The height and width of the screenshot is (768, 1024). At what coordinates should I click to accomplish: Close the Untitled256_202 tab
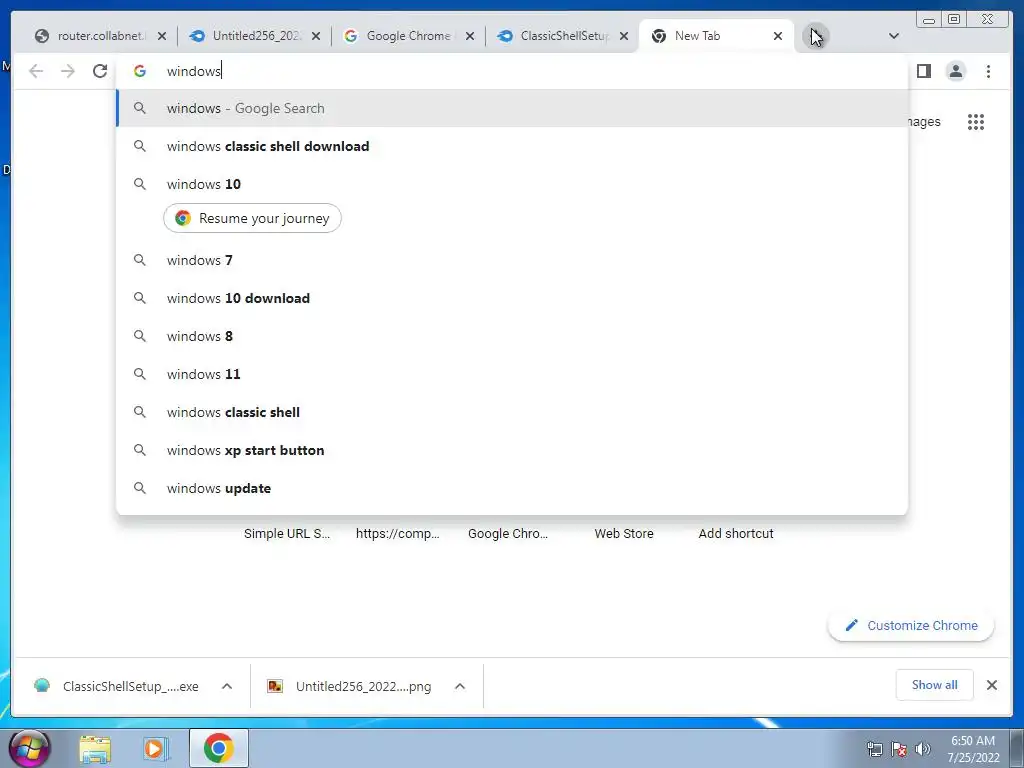[x=316, y=36]
